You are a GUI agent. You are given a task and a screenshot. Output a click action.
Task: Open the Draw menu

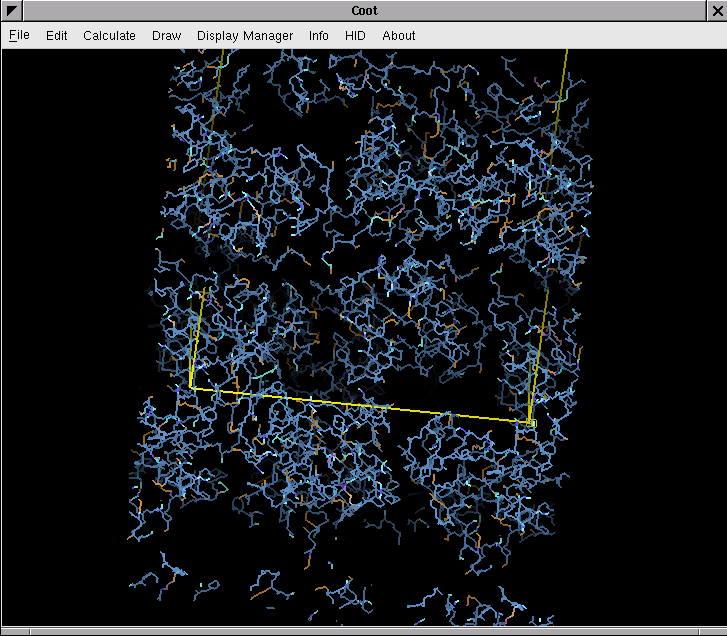[166, 35]
